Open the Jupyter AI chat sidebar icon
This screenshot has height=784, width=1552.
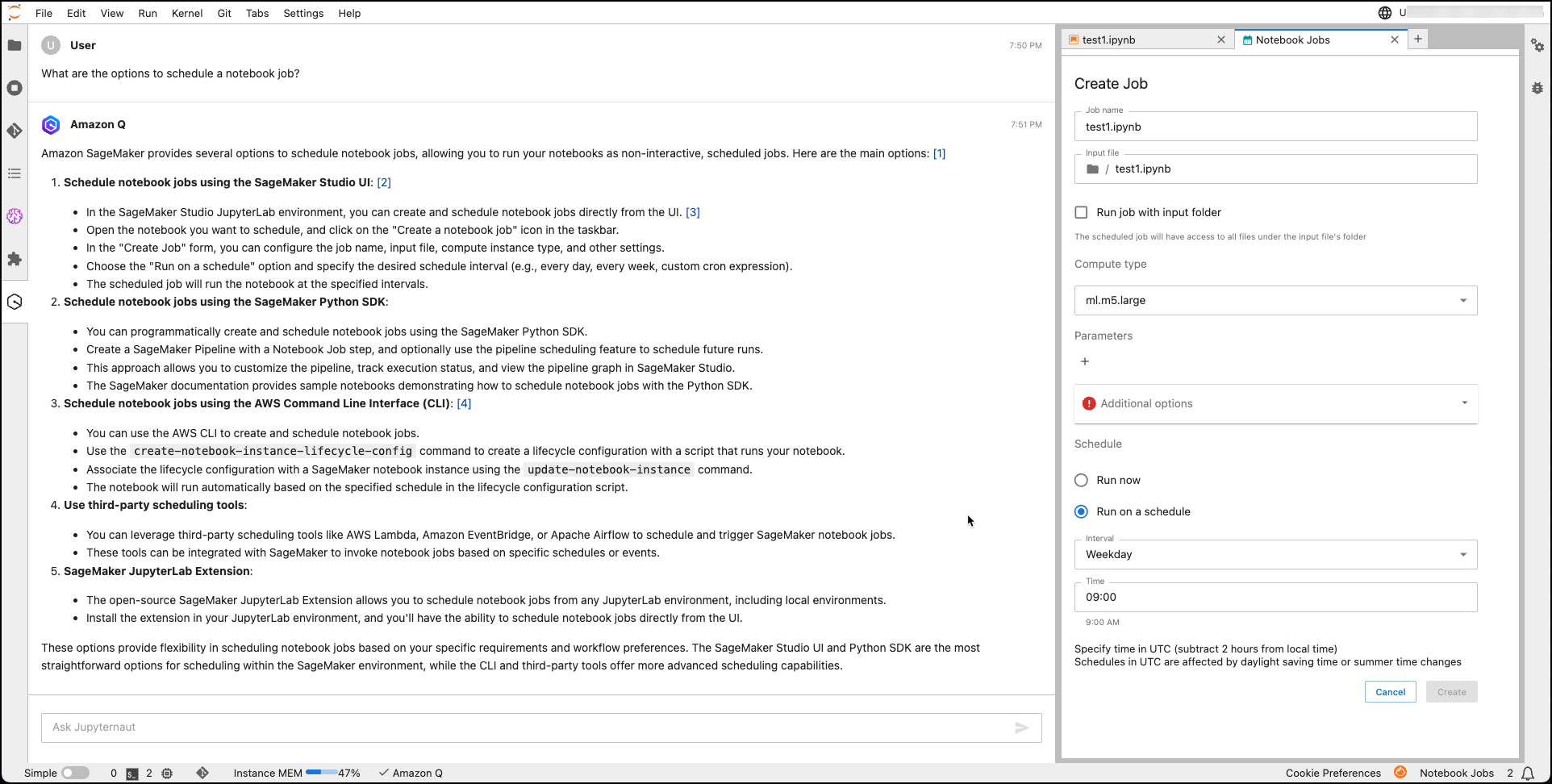coord(15,216)
